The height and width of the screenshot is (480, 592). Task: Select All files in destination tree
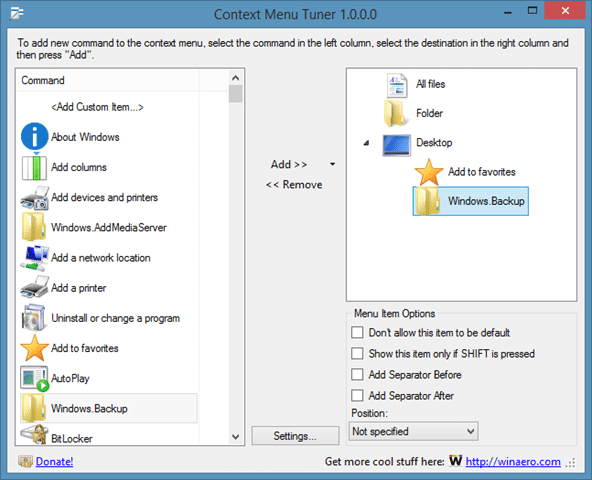tap(430, 84)
